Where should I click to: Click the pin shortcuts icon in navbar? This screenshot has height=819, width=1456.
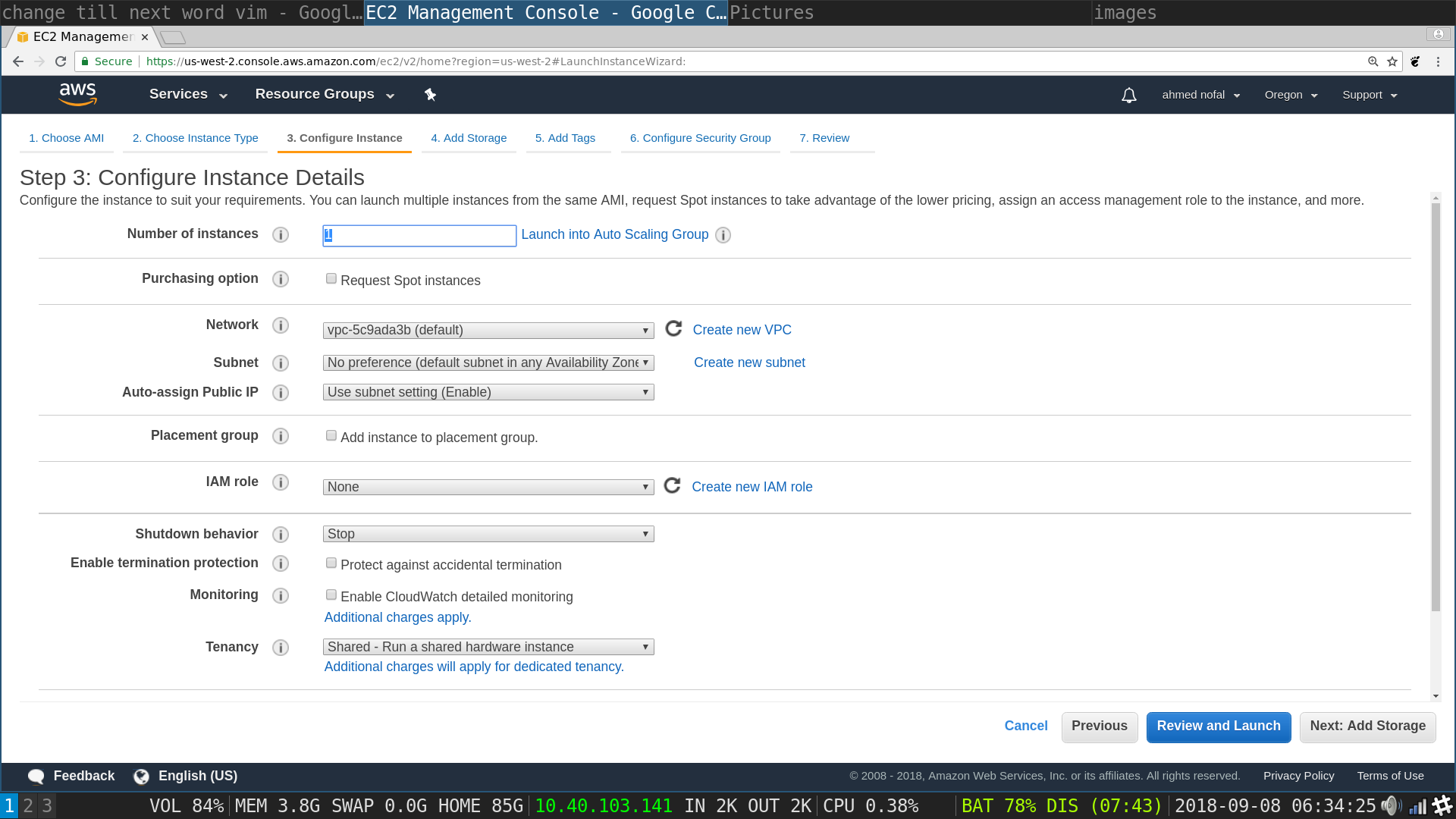430,94
